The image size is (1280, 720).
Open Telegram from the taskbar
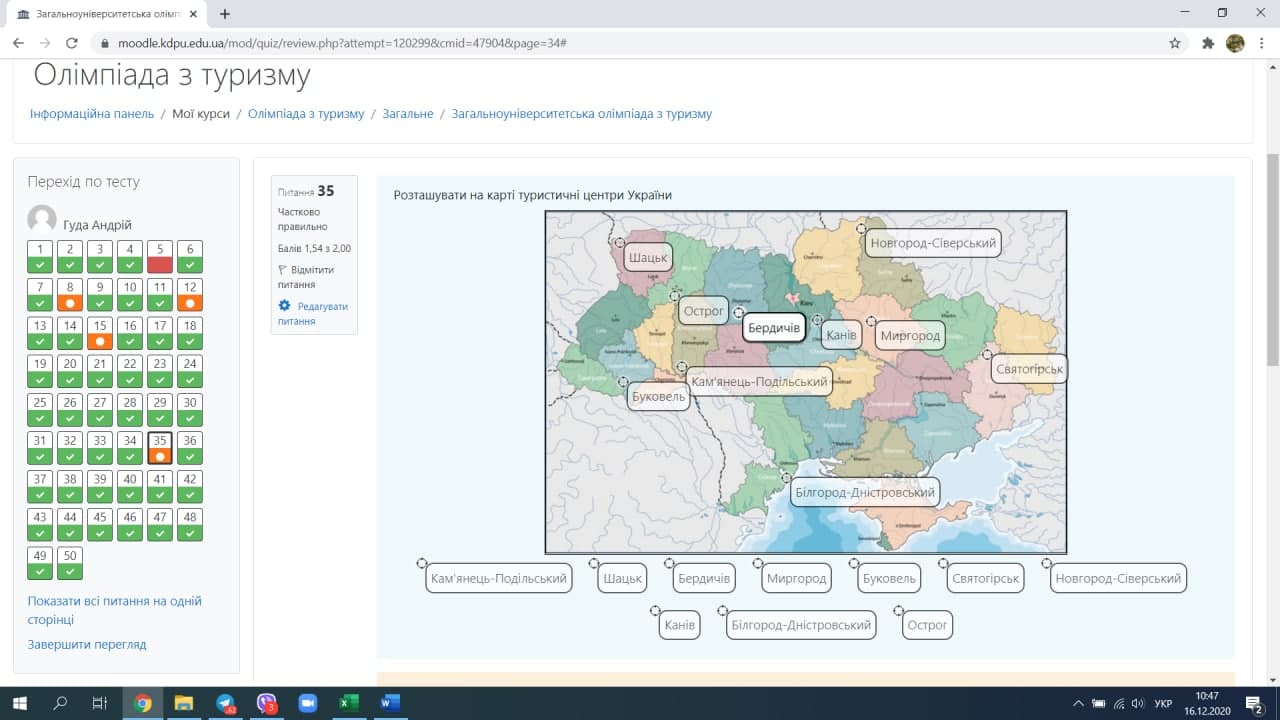[225, 703]
